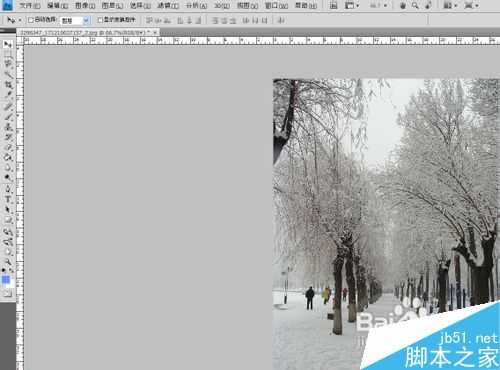Launch Bridge from the application bar
Screen dimensions: 500x370
point(333,5)
